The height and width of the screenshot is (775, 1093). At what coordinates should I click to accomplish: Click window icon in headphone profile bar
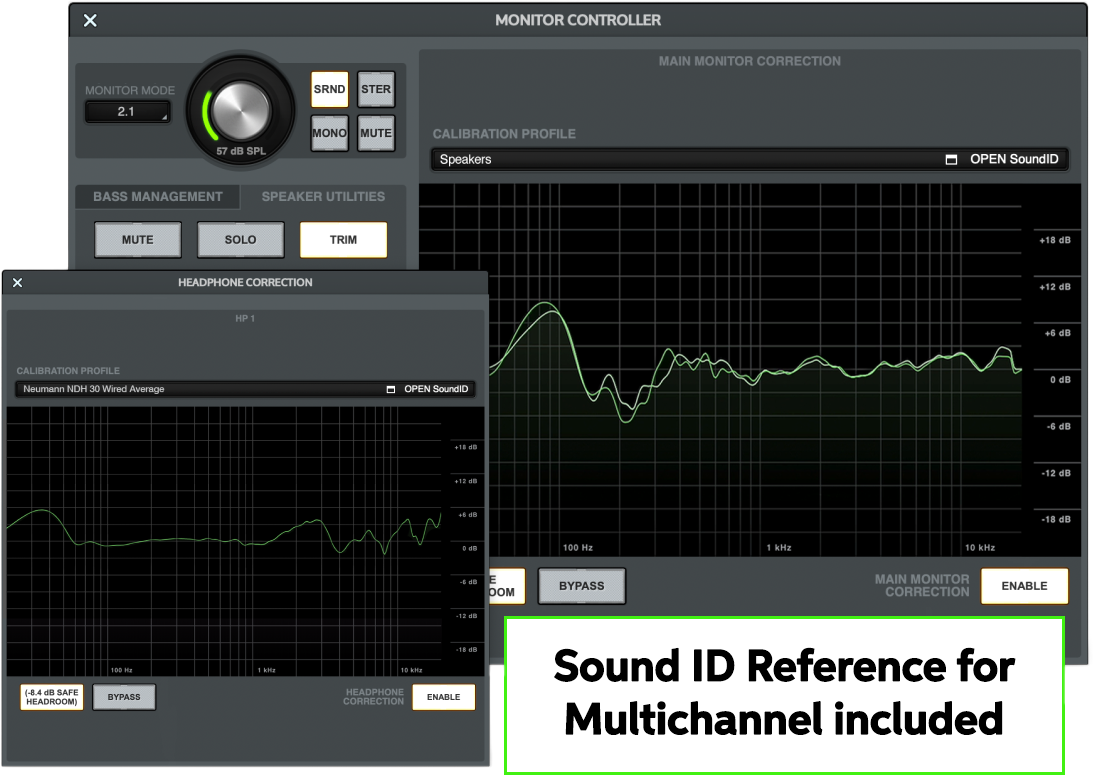[391, 390]
